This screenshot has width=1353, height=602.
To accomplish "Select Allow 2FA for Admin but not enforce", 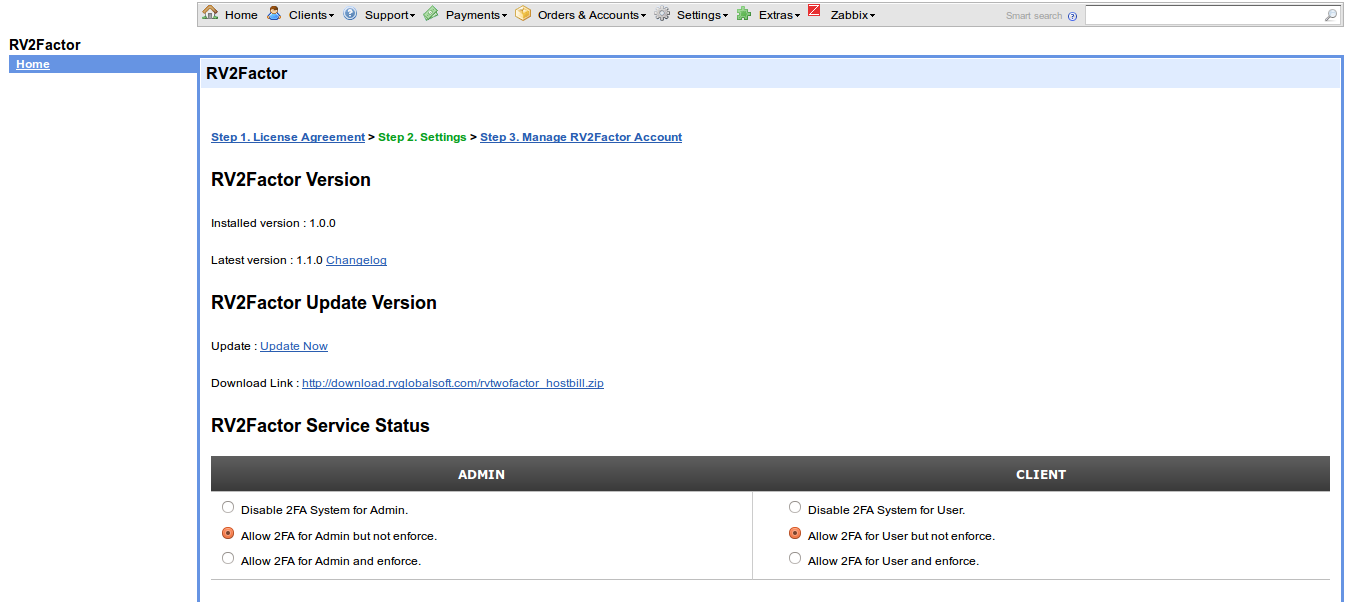I will click(228, 534).
